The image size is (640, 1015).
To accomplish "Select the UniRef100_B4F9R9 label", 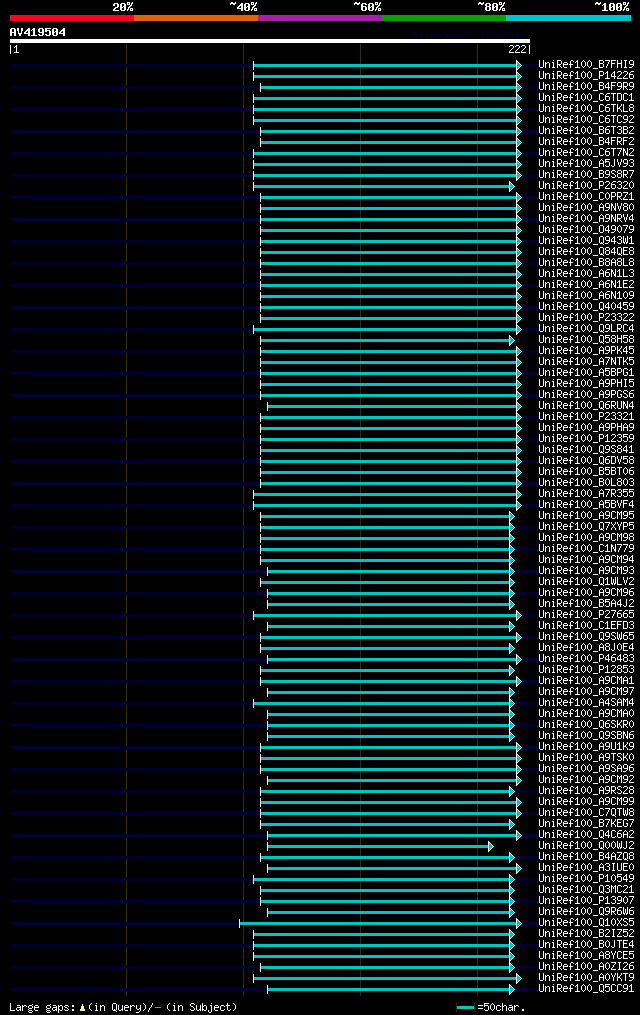I will [x=586, y=87].
